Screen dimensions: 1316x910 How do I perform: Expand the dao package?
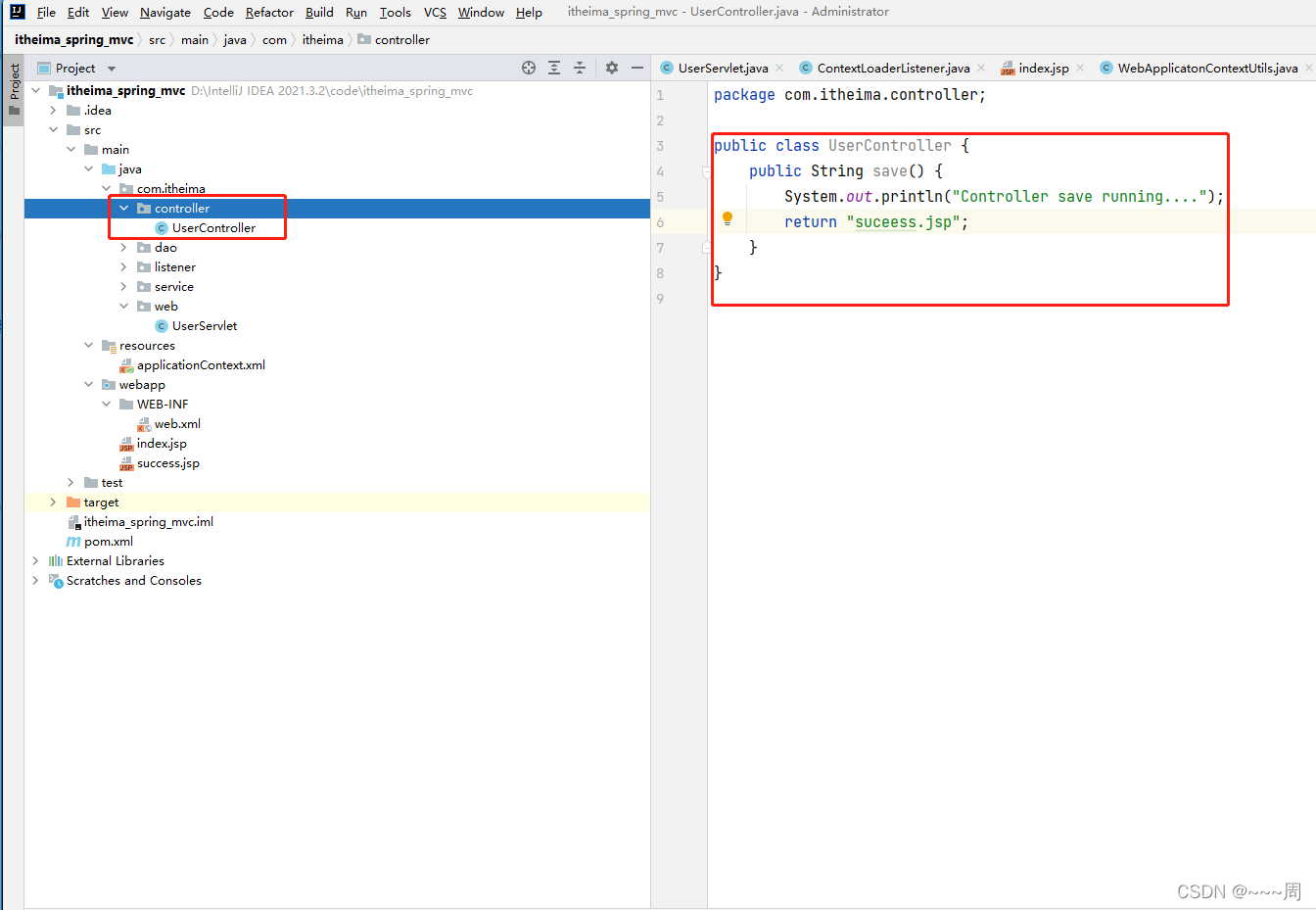tap(124, 248)
